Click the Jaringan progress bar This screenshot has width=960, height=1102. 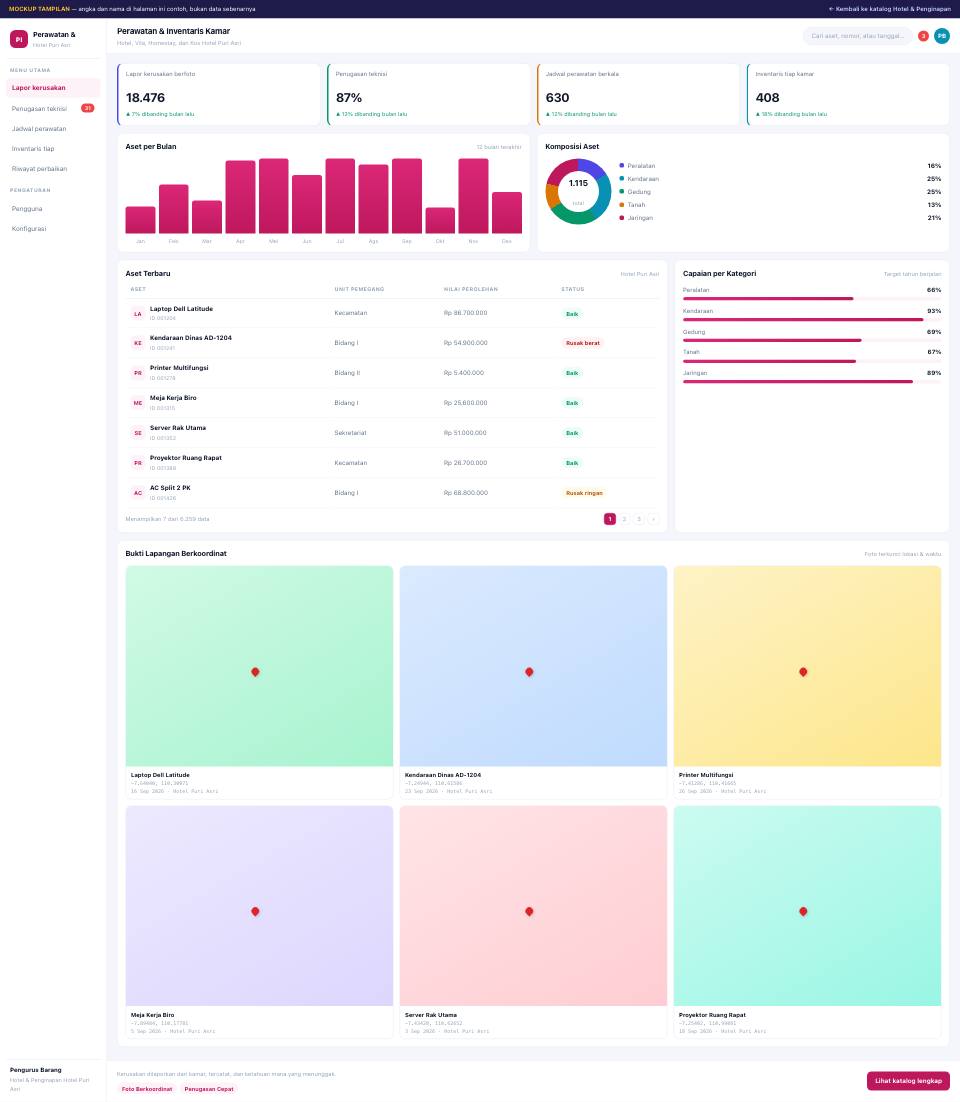(812, 382)
